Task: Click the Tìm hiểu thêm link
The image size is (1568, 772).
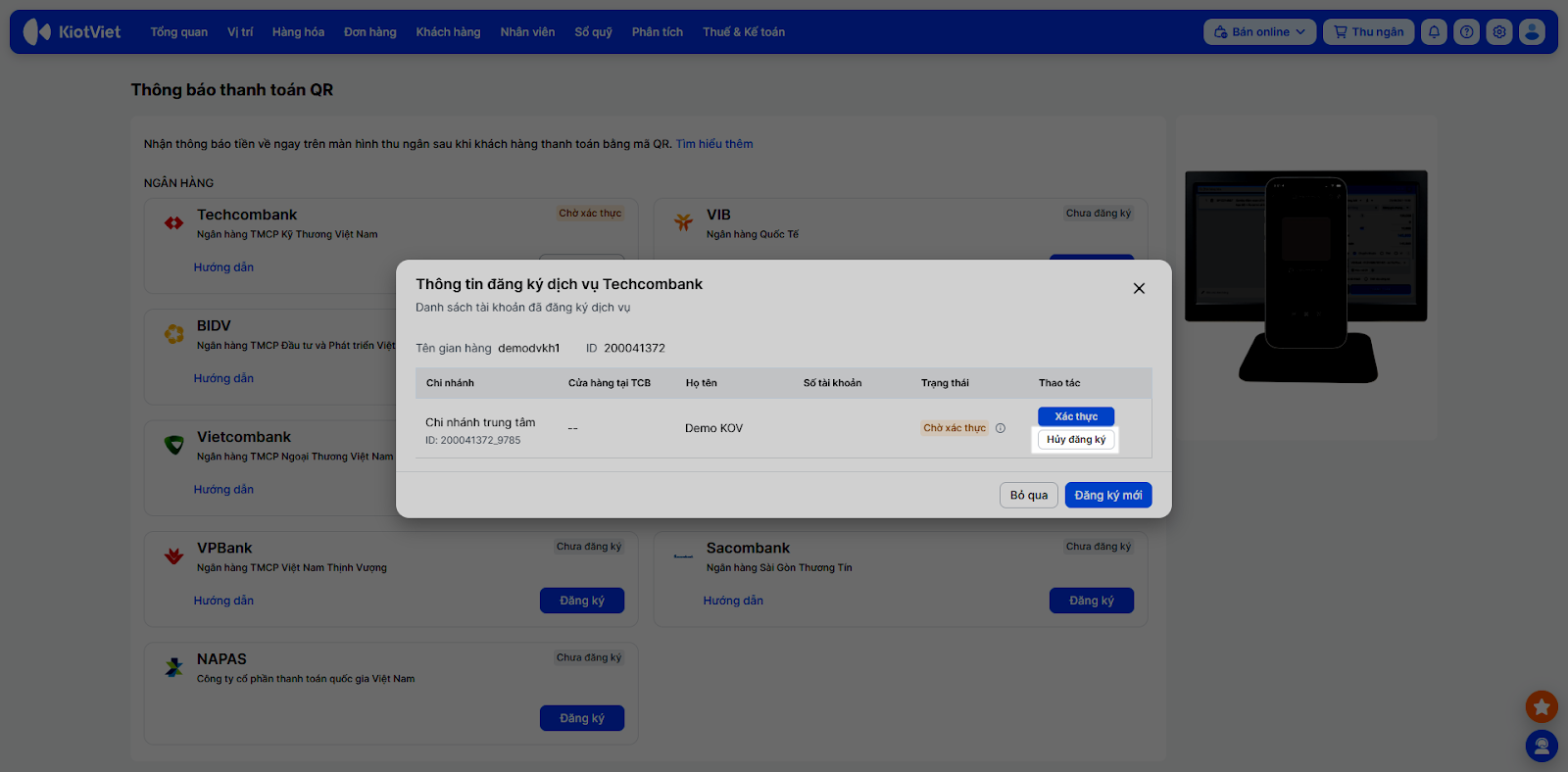Action: tap(714, 144)
